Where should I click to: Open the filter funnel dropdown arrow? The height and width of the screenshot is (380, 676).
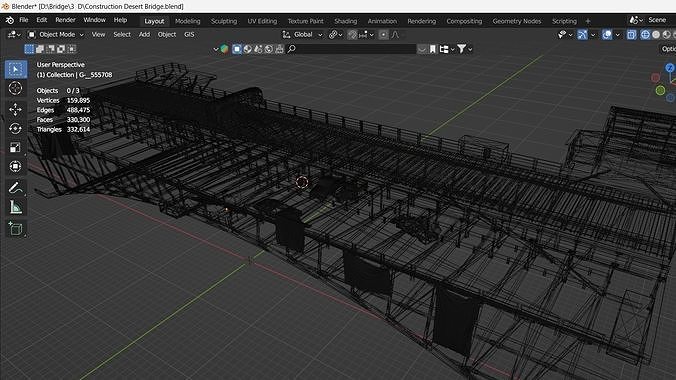tap(470, 50)
